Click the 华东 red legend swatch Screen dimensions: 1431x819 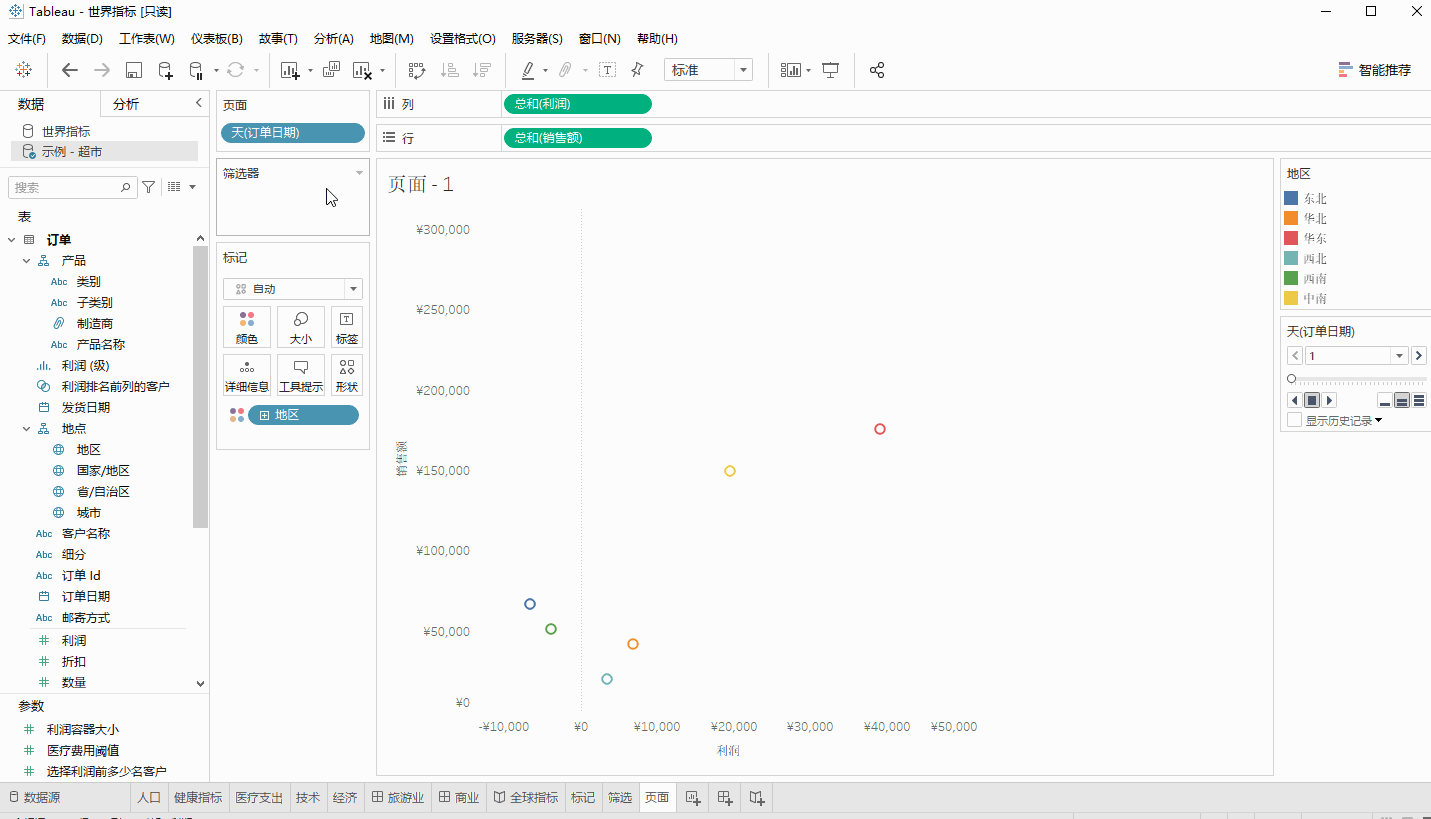[1291, 238]
